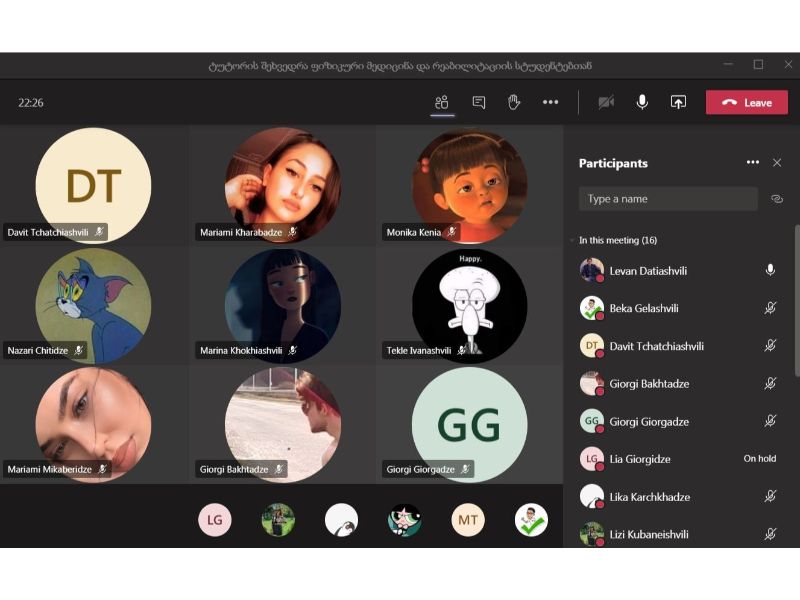
Task: Click the Participants panel heading
Action: click(613, 163)
